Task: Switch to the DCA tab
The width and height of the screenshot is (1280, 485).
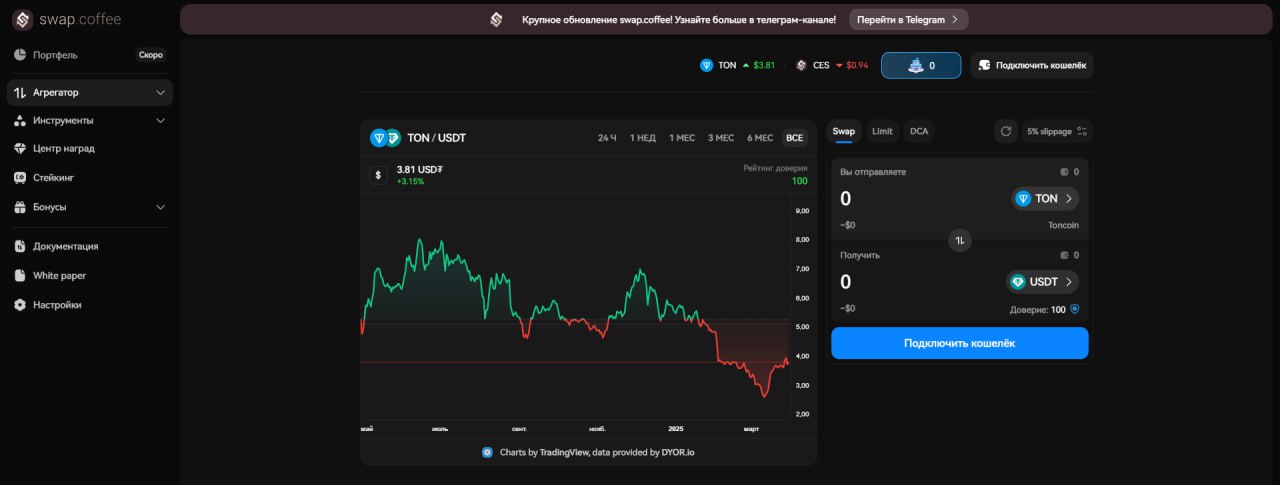Action: pos(918,131)
